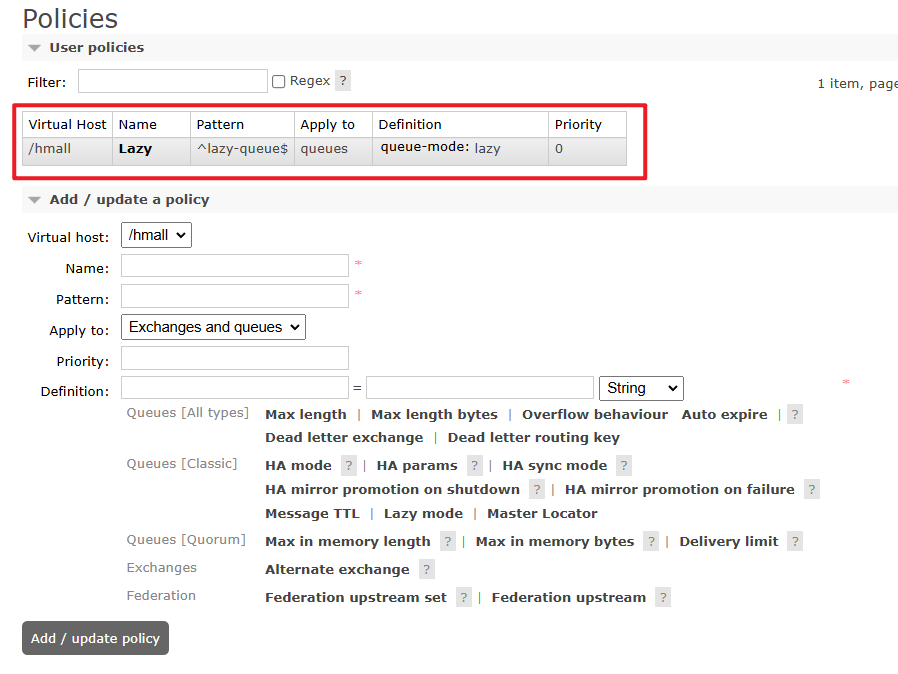
Task: Enable the Regex filter checkbox
Action: coord(279,82)
